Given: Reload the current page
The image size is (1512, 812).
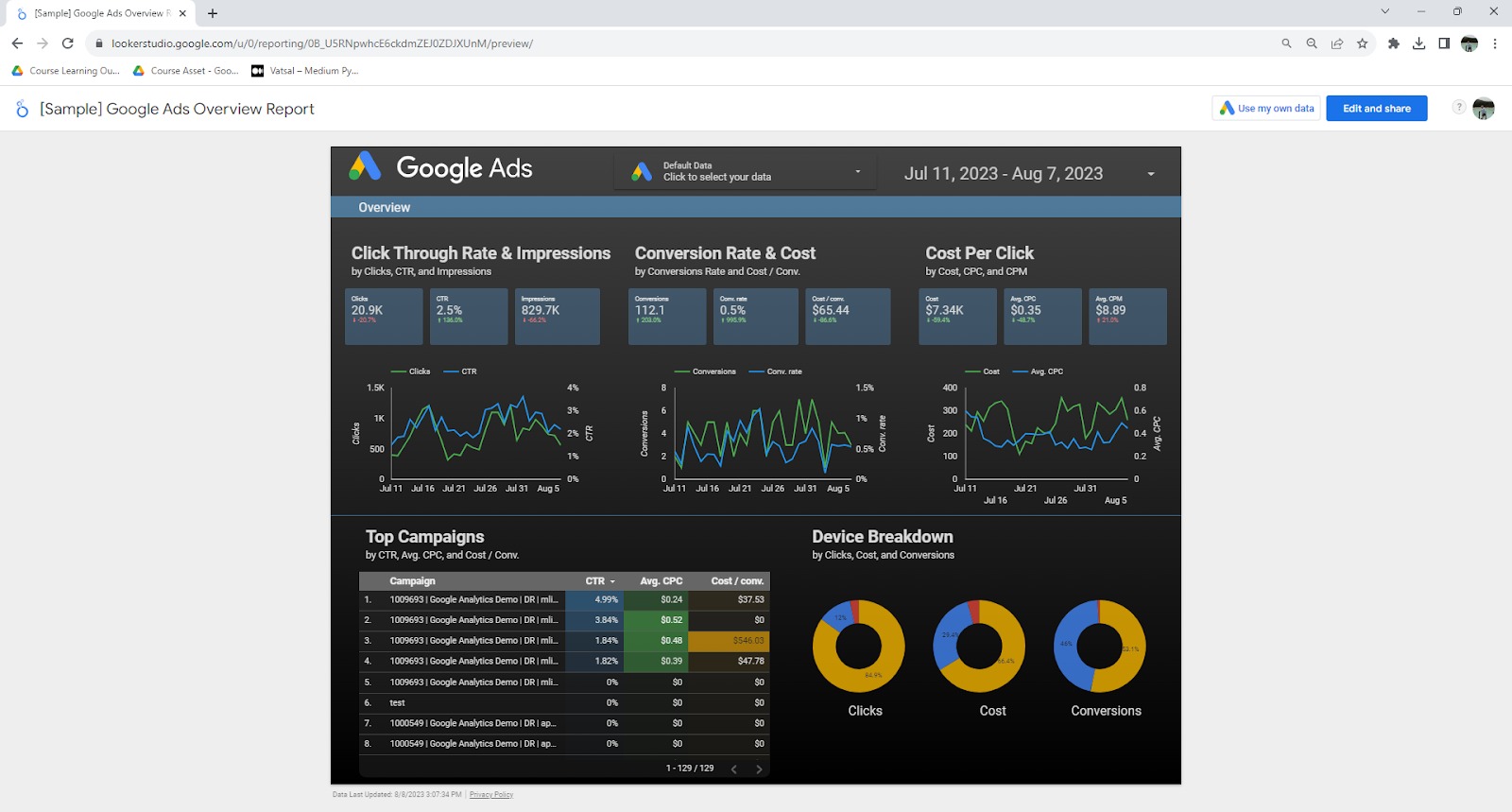Looking at the screenshot, I should [x=68, y=43].
